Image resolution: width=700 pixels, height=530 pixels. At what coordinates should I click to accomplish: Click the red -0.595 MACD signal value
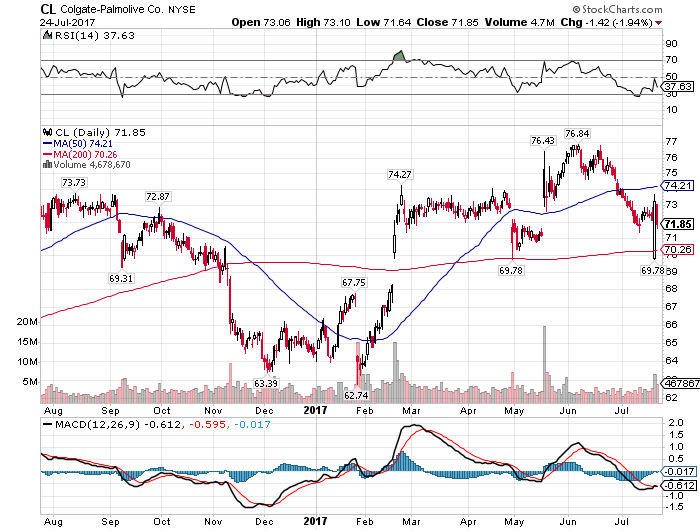pos(207,424)
